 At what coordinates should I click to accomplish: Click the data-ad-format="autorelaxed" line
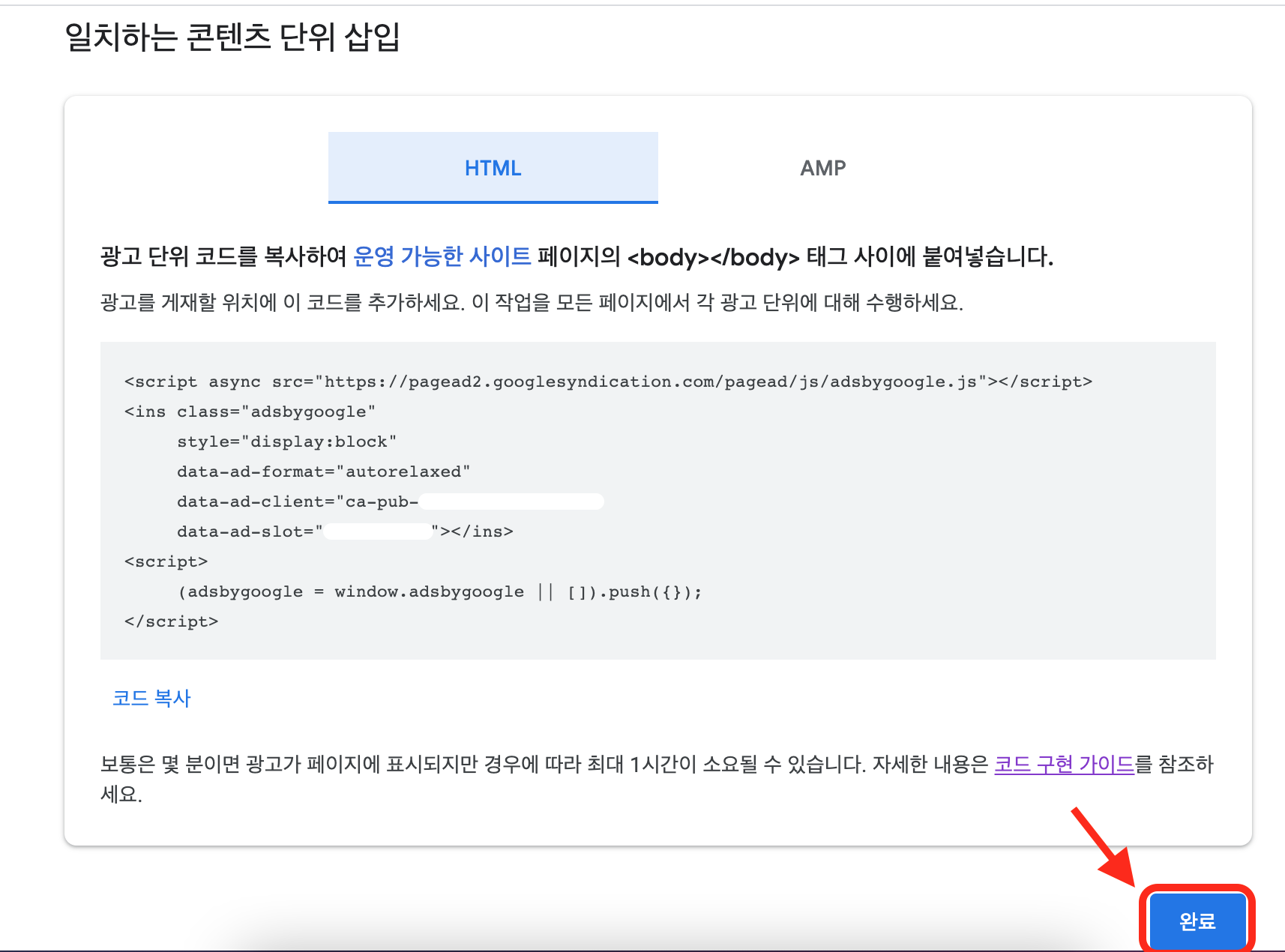point(323,472)
